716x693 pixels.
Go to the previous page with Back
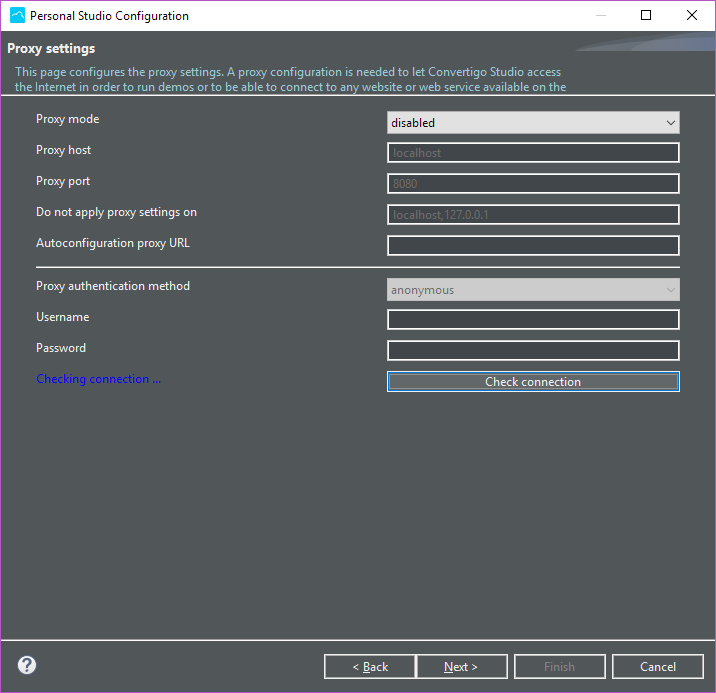click(x=370, y=667)
